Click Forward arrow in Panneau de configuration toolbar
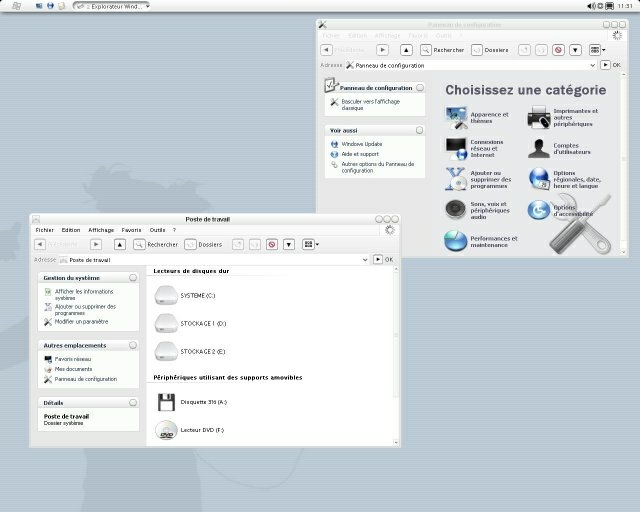 click(382, 50)
